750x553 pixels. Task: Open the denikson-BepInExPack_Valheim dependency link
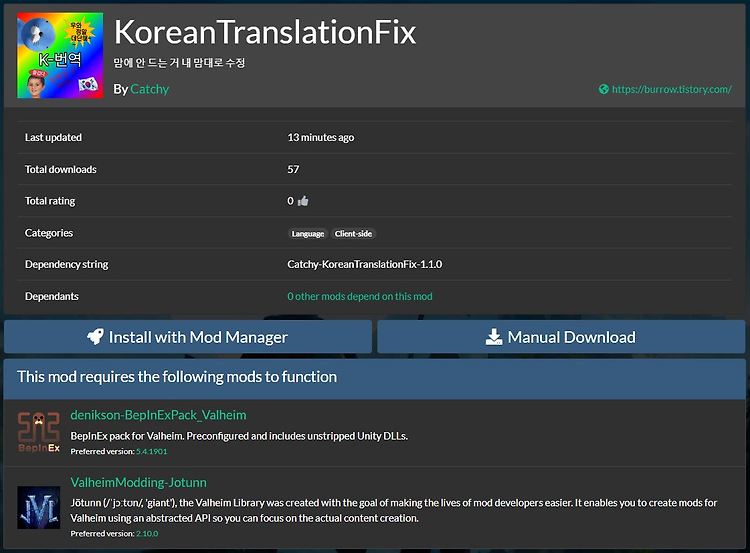coord(158,415)
